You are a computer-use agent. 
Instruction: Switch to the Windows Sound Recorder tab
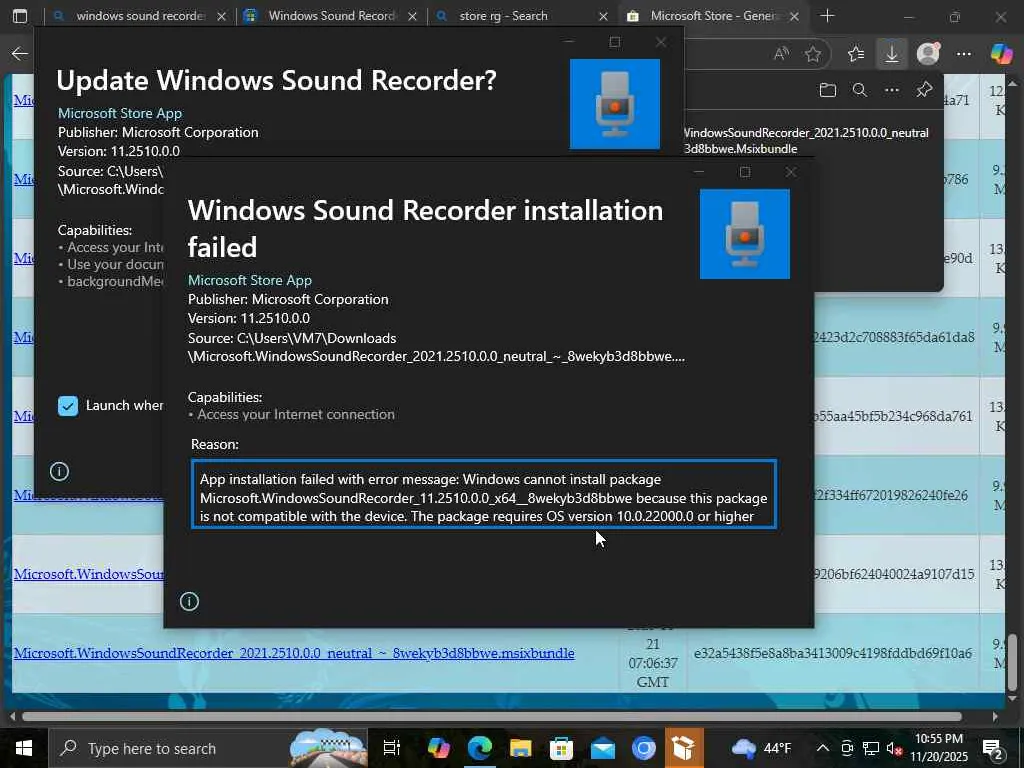331,16
